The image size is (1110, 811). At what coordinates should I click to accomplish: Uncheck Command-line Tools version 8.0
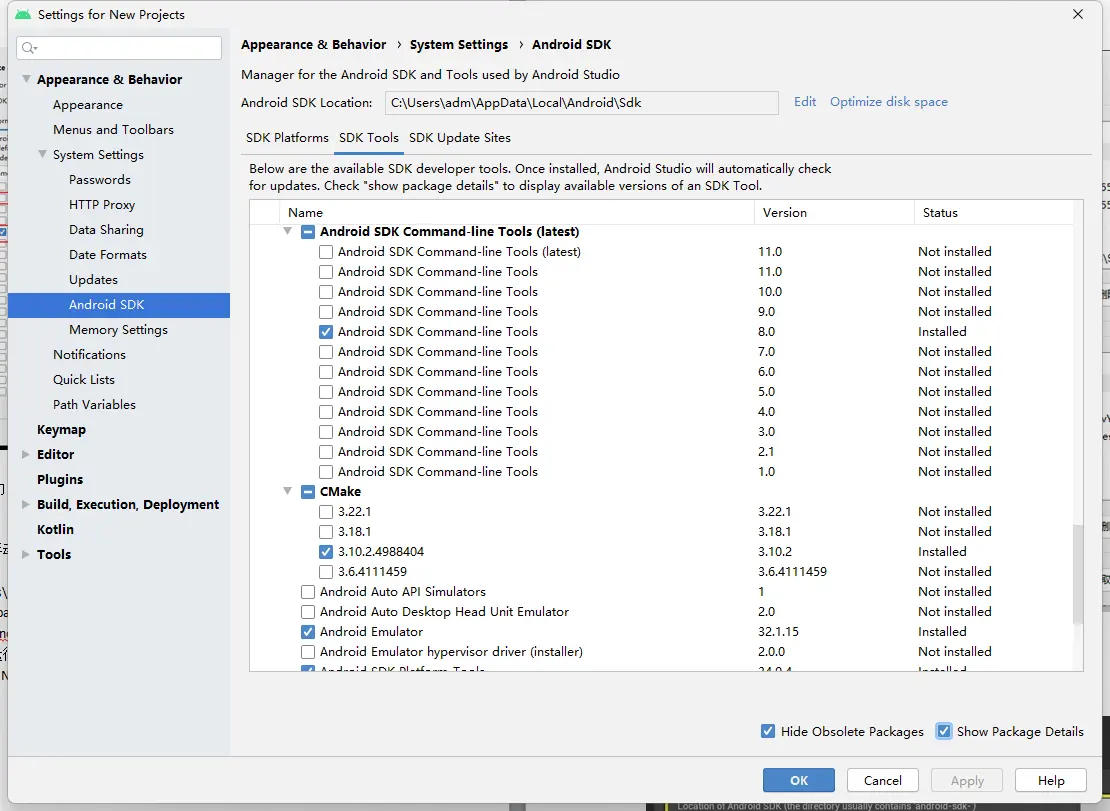coord(326,332)
